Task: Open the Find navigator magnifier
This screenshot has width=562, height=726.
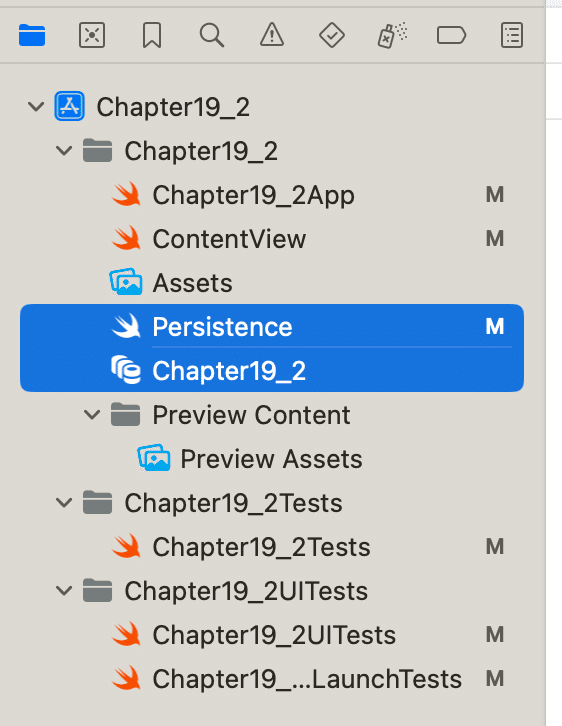Action: (212, 35)
